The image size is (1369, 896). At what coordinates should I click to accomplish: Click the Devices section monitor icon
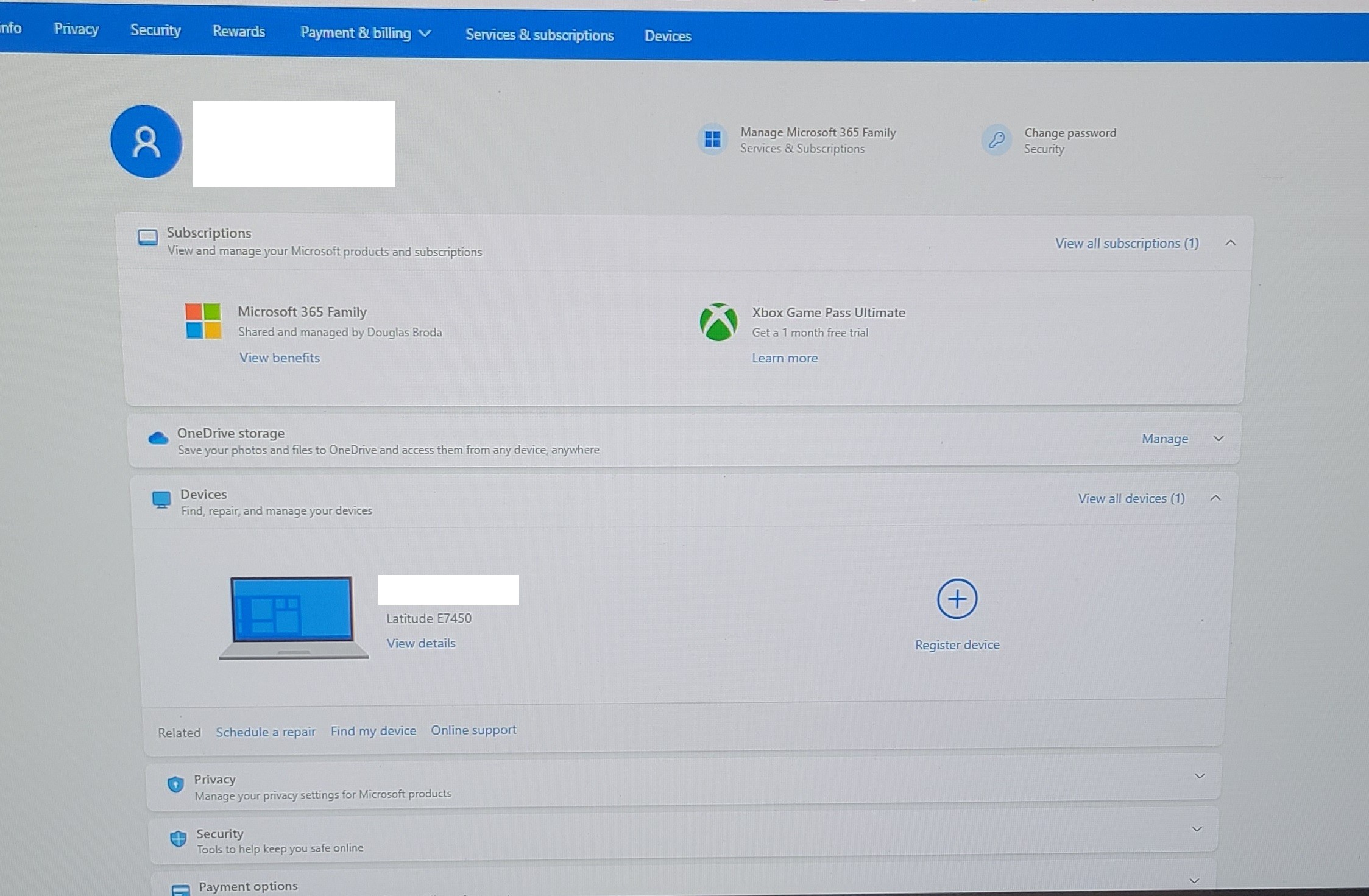coord(161,500)
